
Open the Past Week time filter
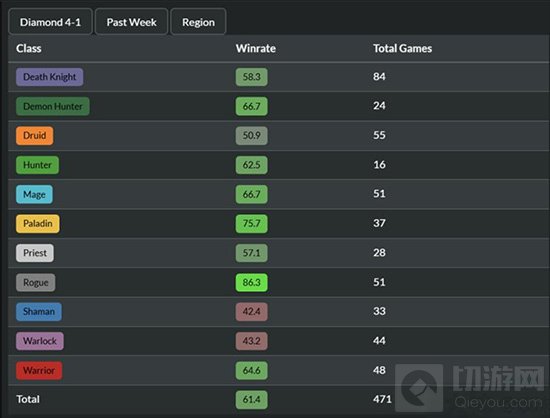(x=132, y=22)
